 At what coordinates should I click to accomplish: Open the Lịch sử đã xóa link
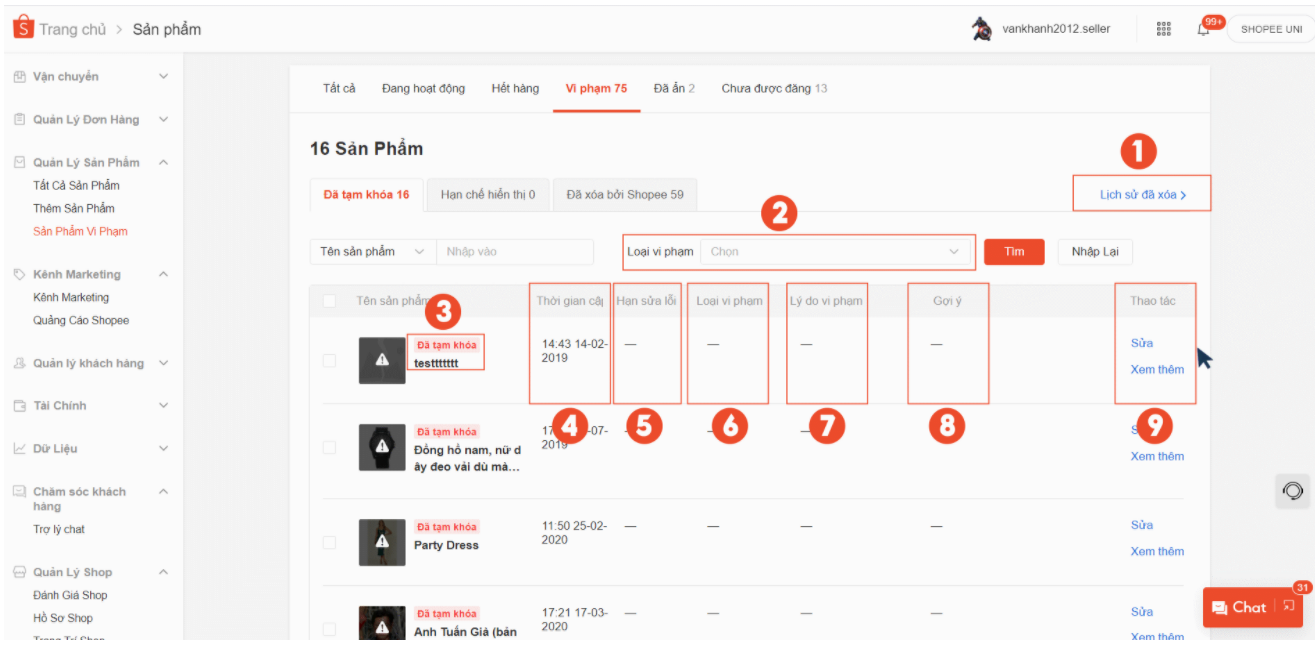[1142, 195]
